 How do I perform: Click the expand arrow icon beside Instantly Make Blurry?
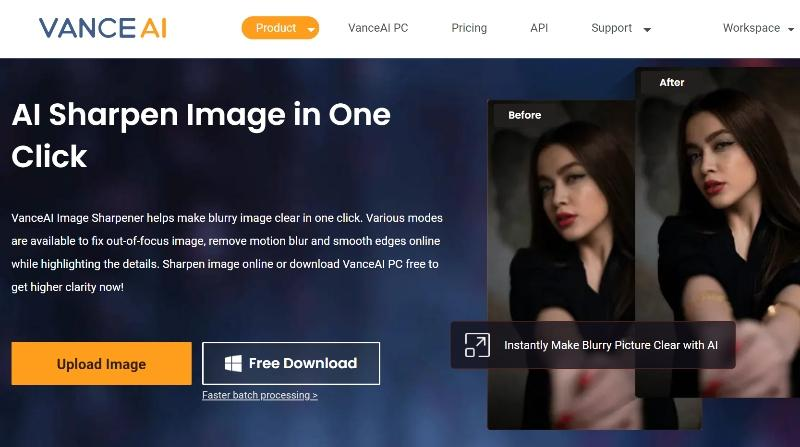point(477,345)
